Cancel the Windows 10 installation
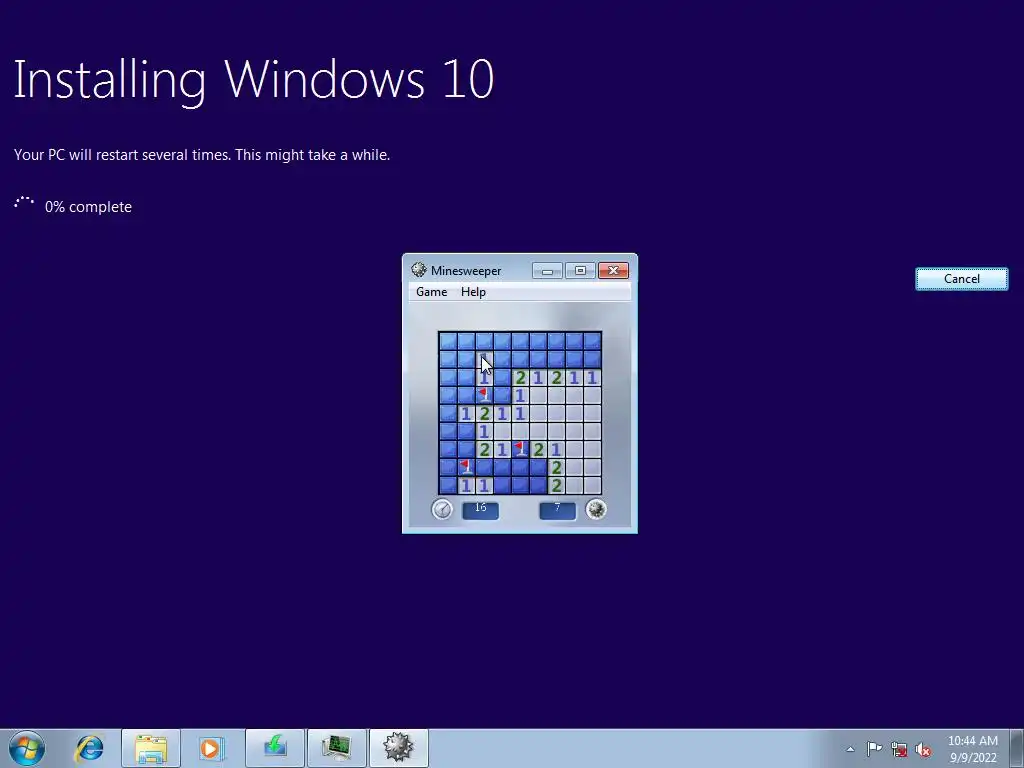The width and height of the screenshot is (1024, 768). point(961,279)
